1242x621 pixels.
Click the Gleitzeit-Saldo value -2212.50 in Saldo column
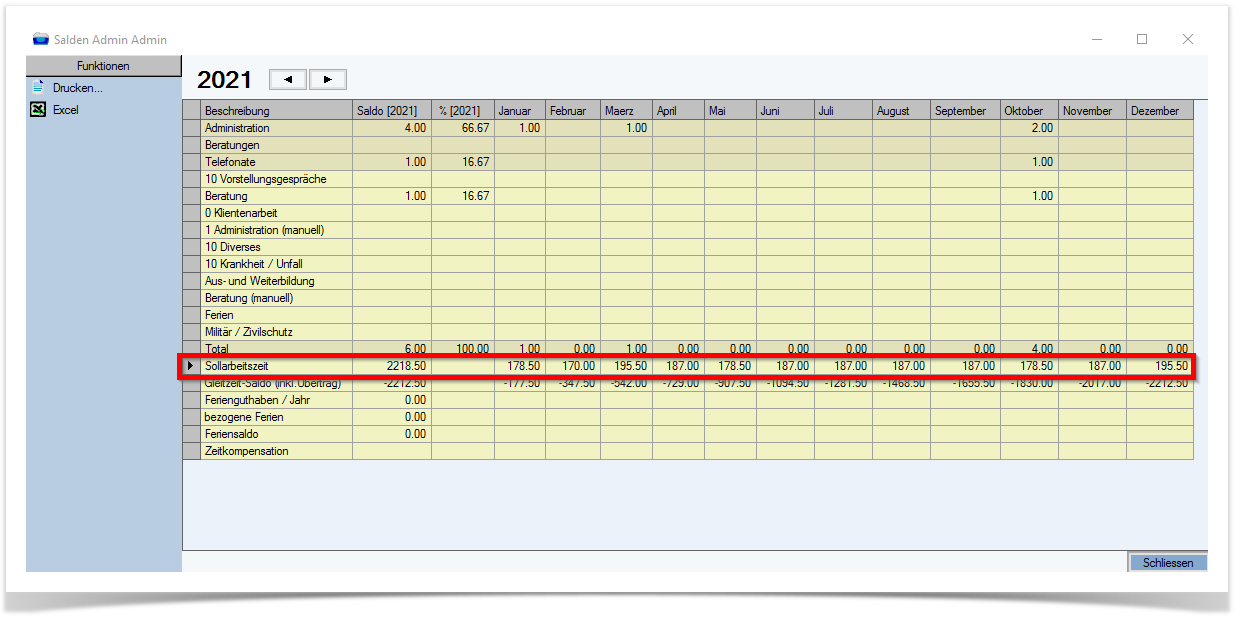tap(404, 383)
